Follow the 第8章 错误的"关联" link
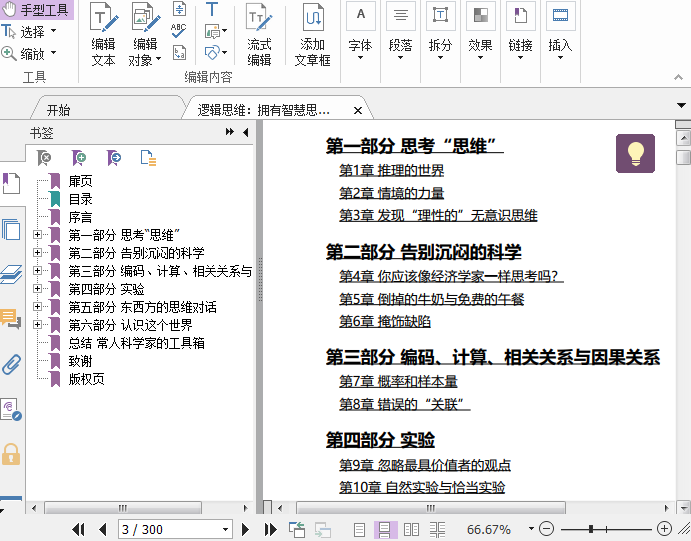The image size is (691, 541). pyautogui.click(x=405, y=404)
